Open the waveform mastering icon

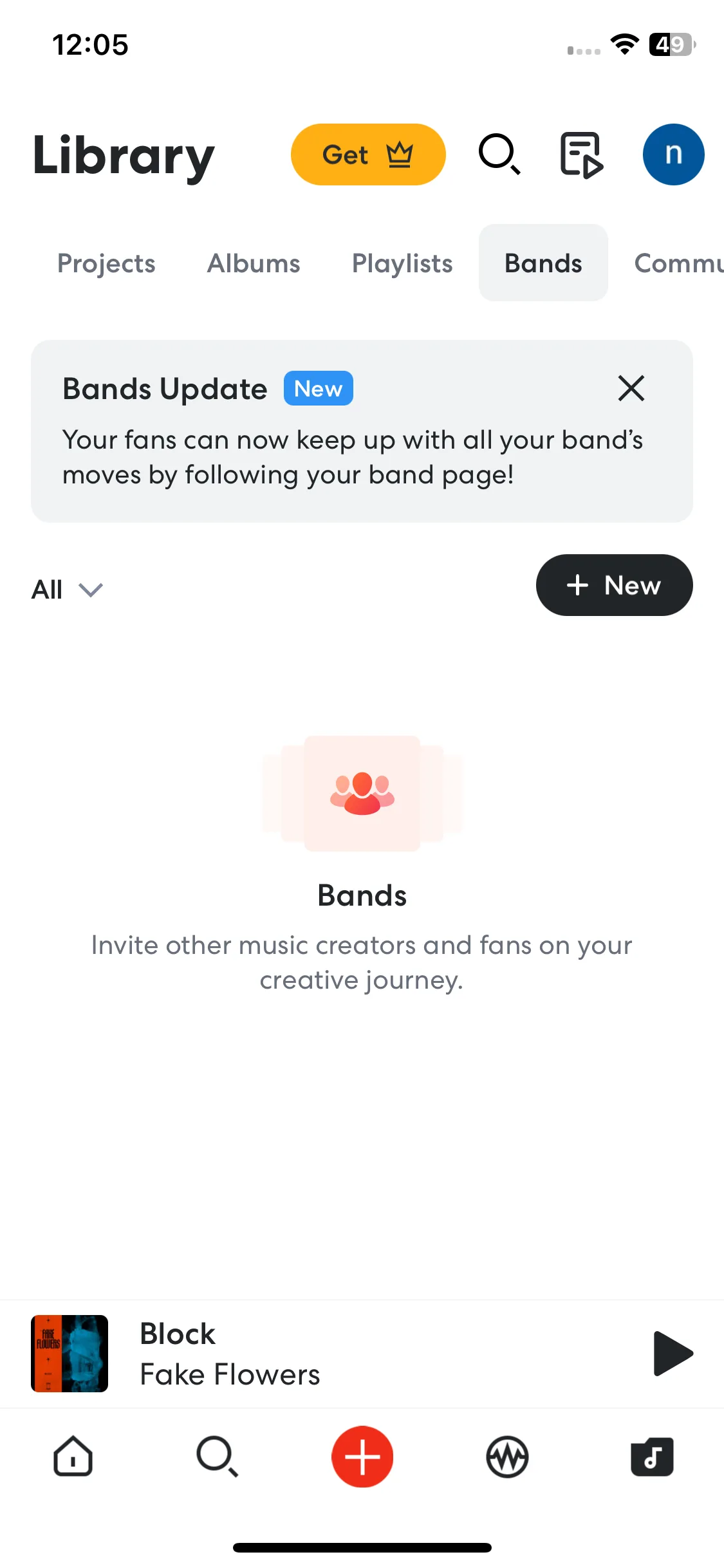tap(507, 1457)
